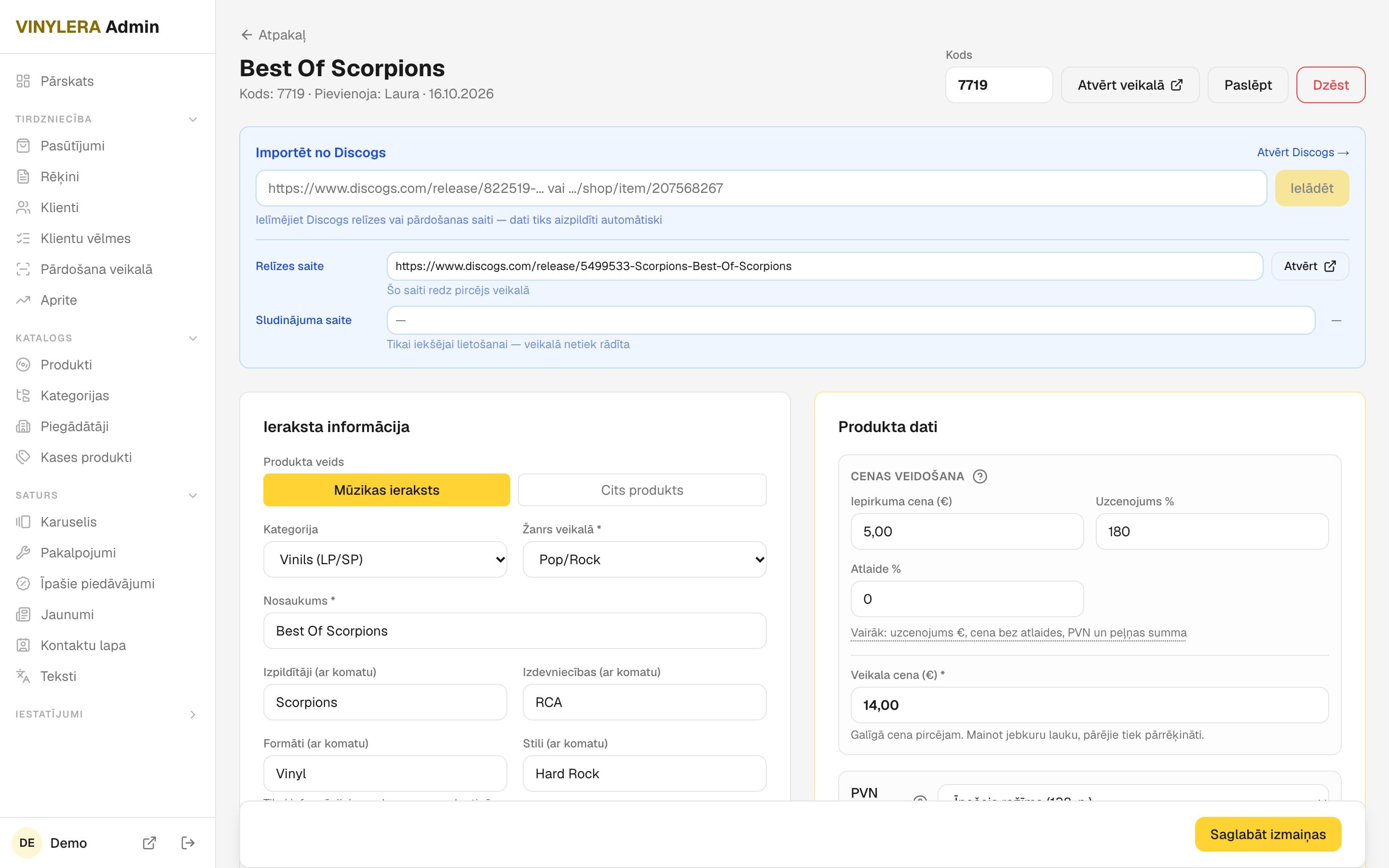The height and width of the screenshot is (868, 1389).
Task: Click the Klienti people icon
Action: (x=23, y=208)
